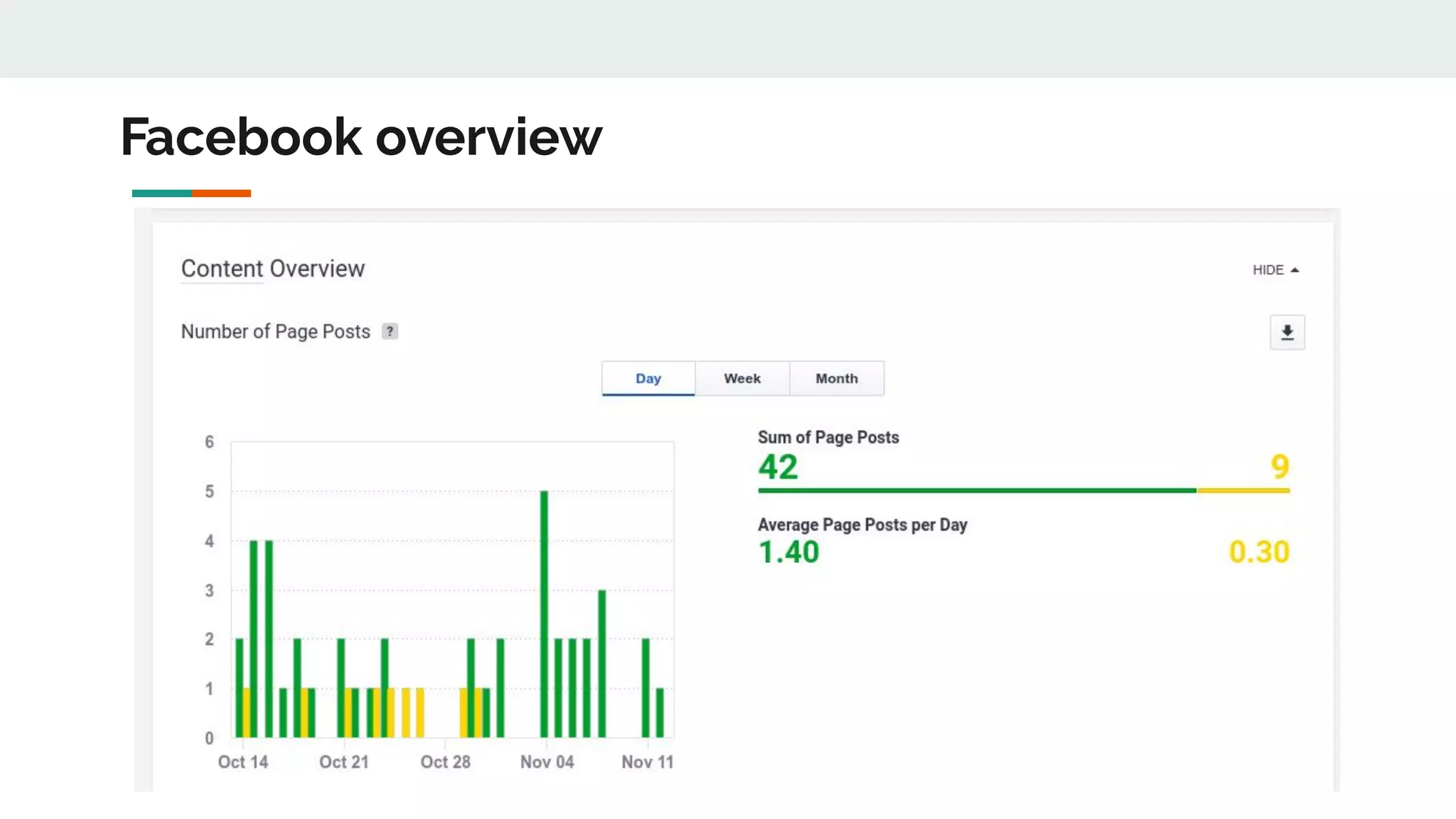Switch to the Month tab
1456x819 pixels.
837,378
